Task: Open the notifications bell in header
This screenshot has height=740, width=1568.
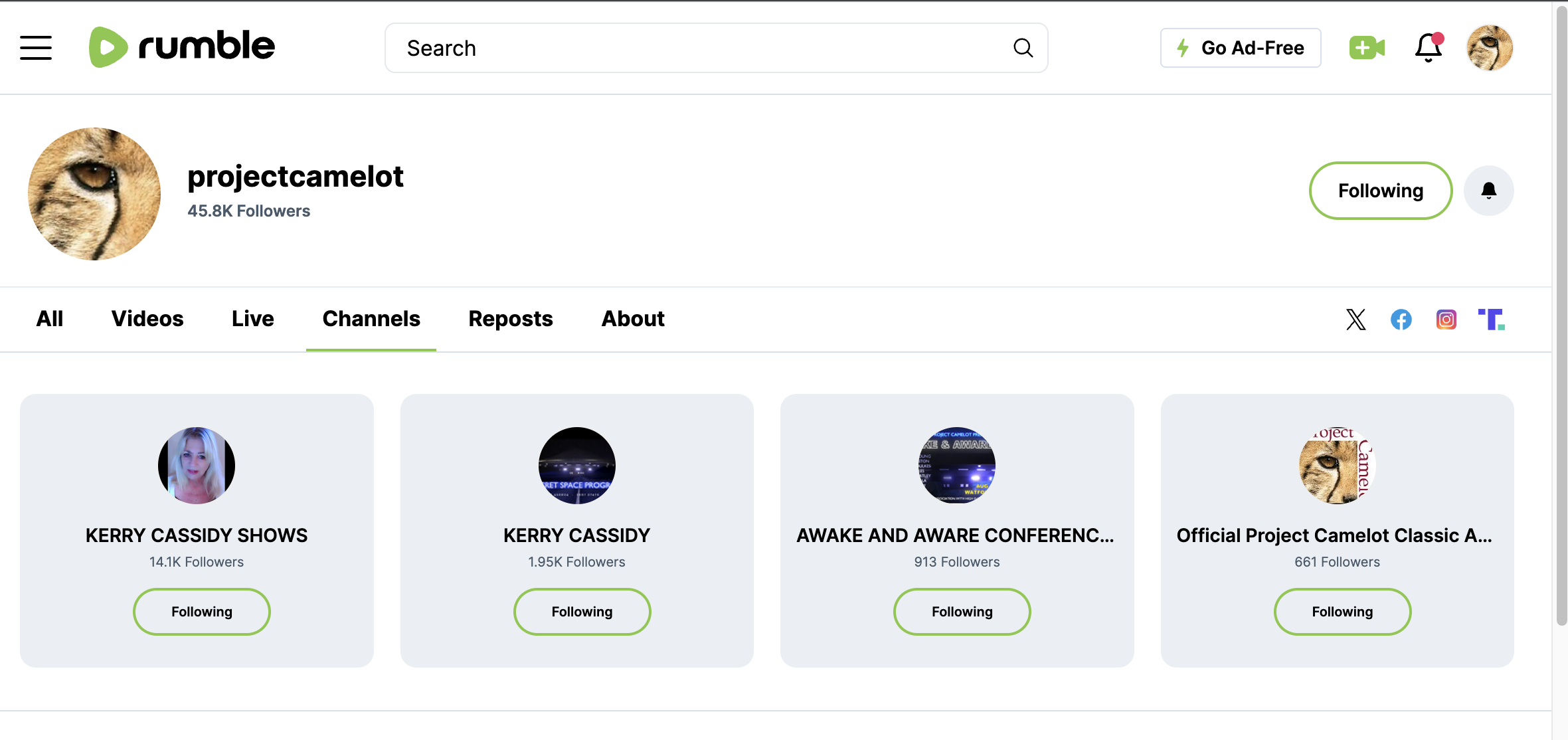Action: 1428,48
